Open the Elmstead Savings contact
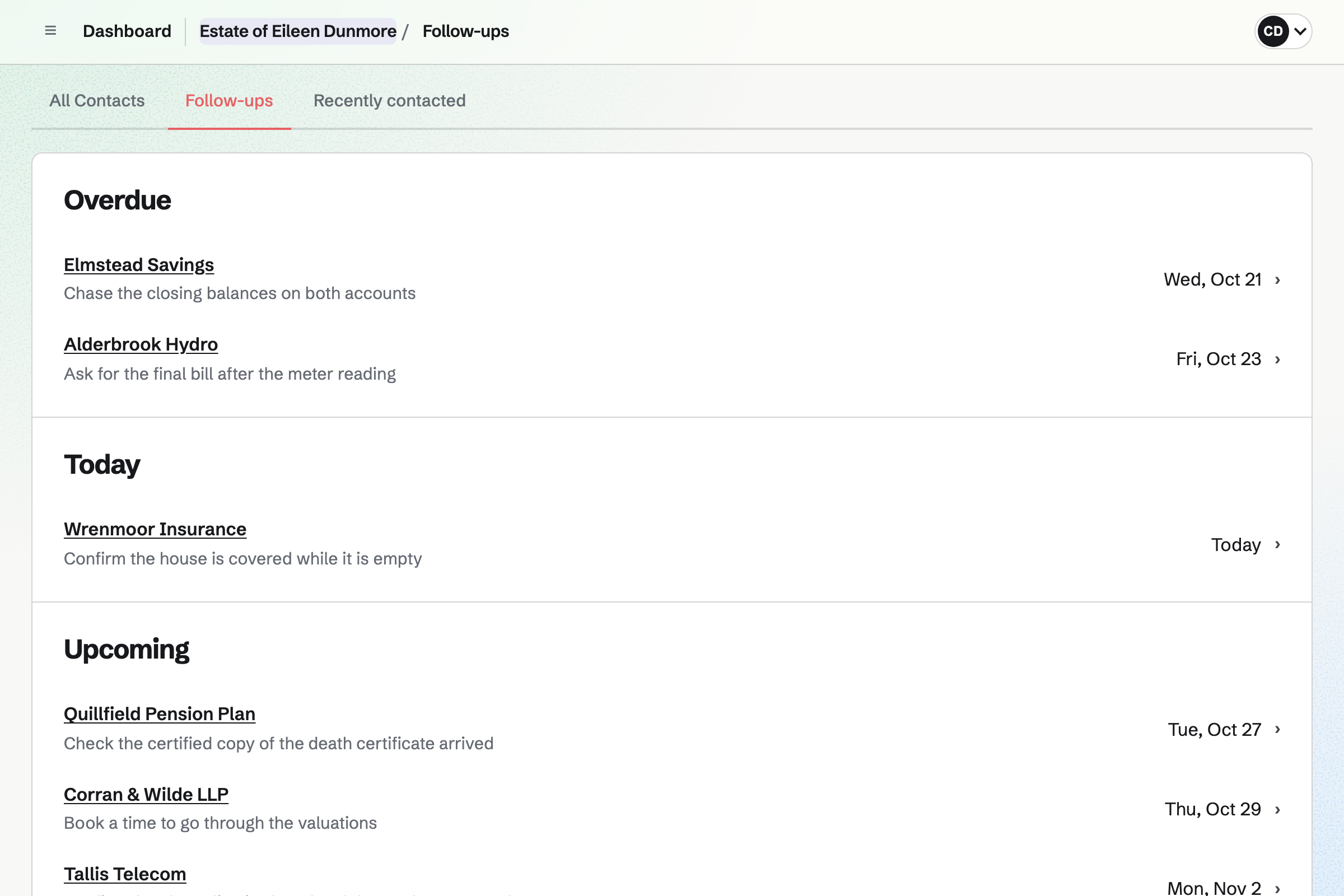 [x=139, y=264]
